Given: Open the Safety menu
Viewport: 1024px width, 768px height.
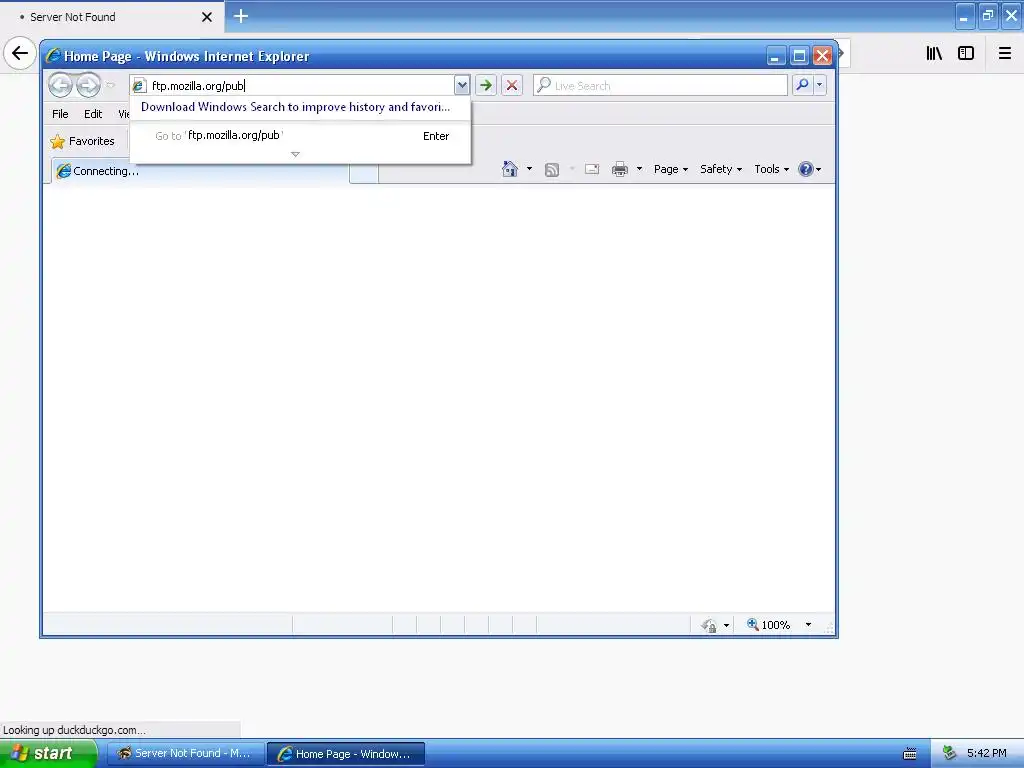Looking at the screenshot, I should [x=721, y=169].
